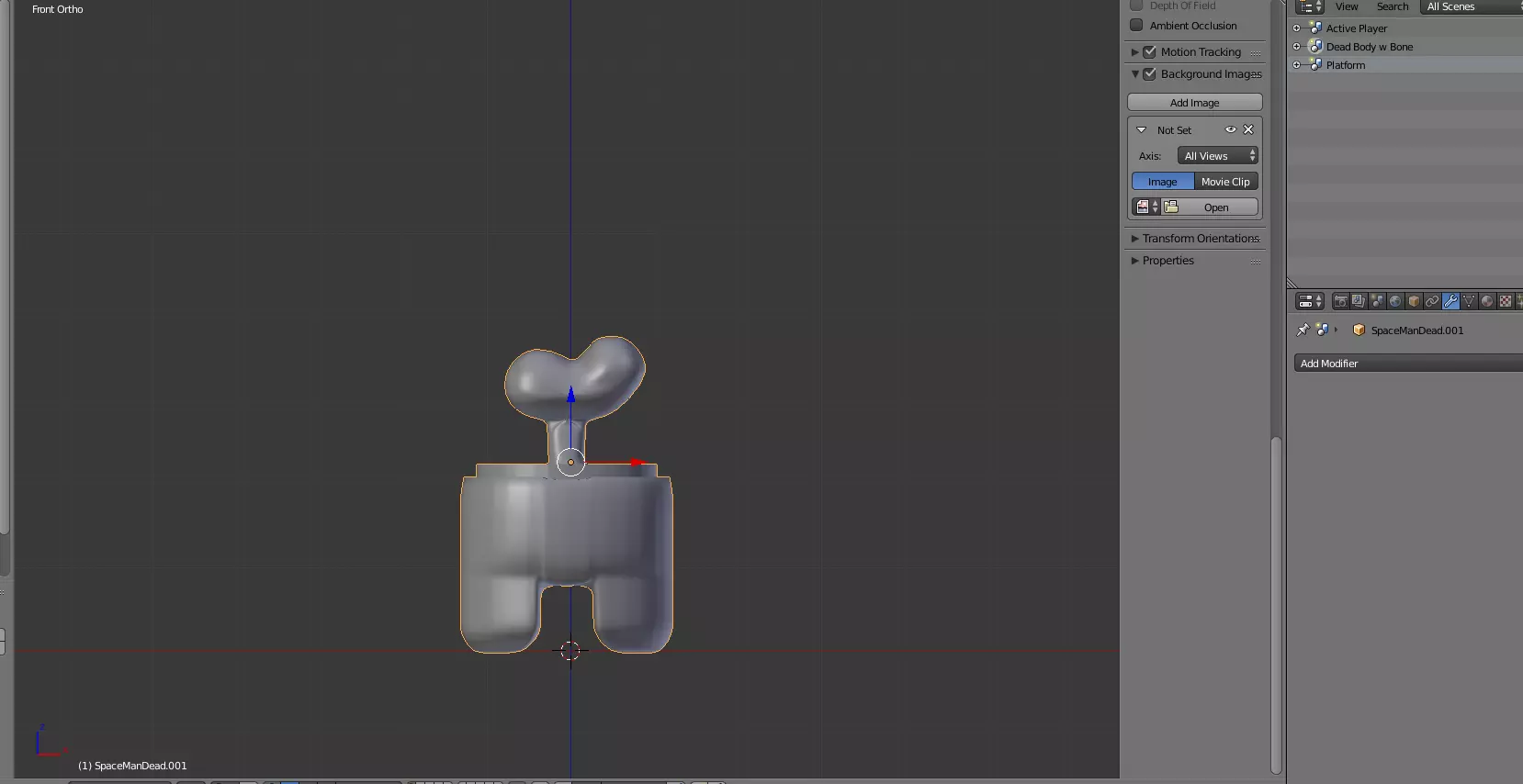The height and width of the screenshot is (784, 1523).
Task: Uncheck the Background Images checkbox
Action: click(1149, 74)
